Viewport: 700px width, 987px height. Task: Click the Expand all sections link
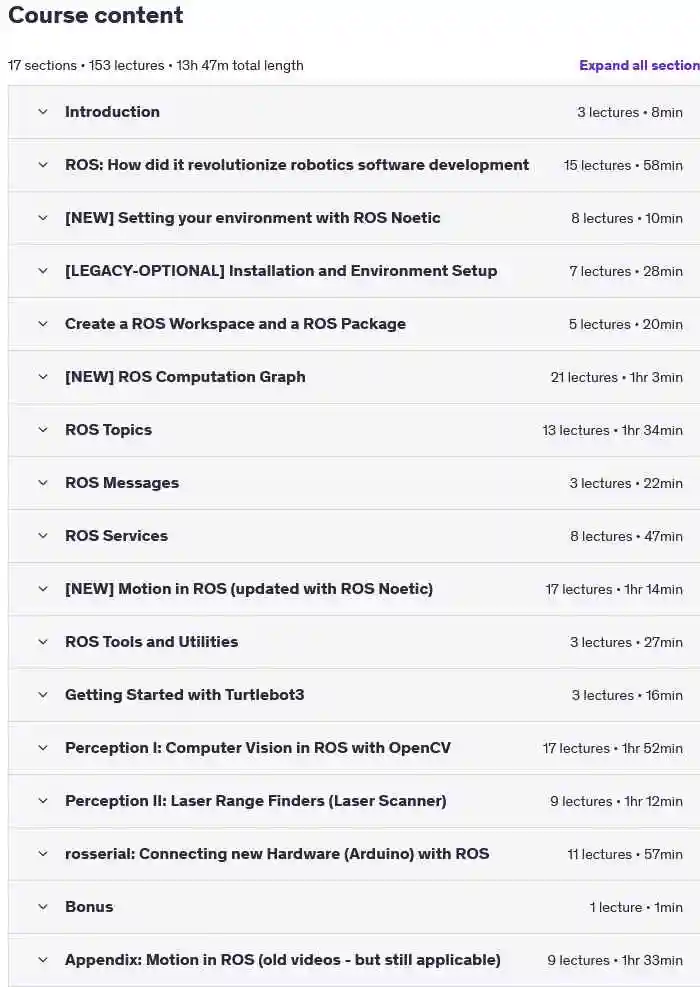(639, 65)
